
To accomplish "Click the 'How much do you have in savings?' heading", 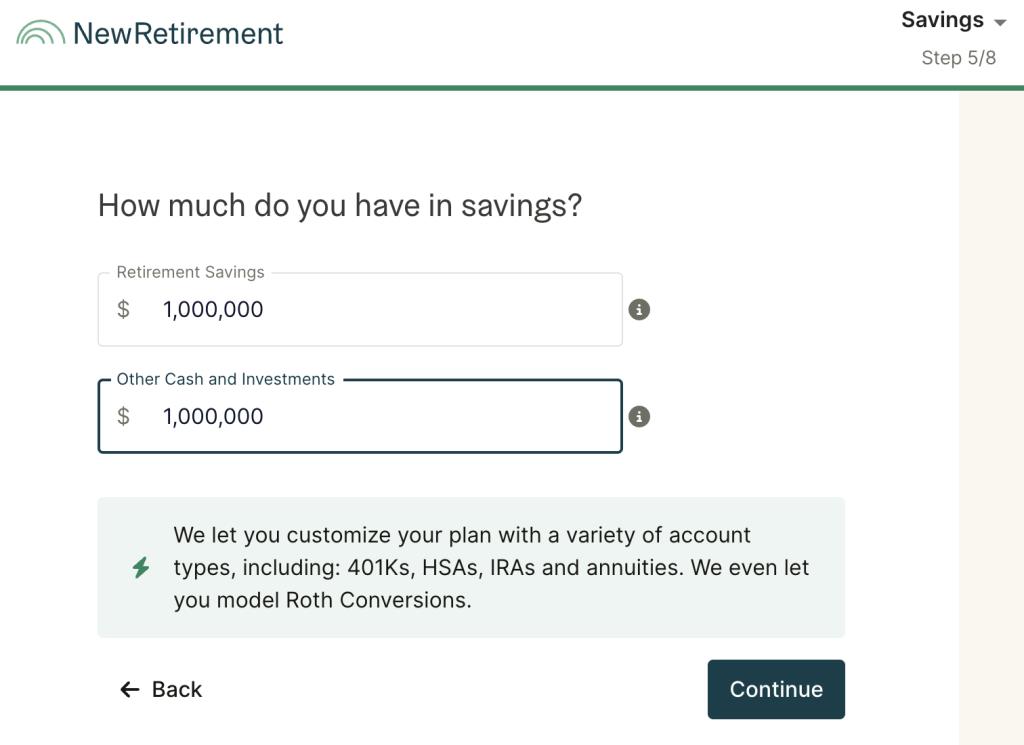I will tap(340, 206).
